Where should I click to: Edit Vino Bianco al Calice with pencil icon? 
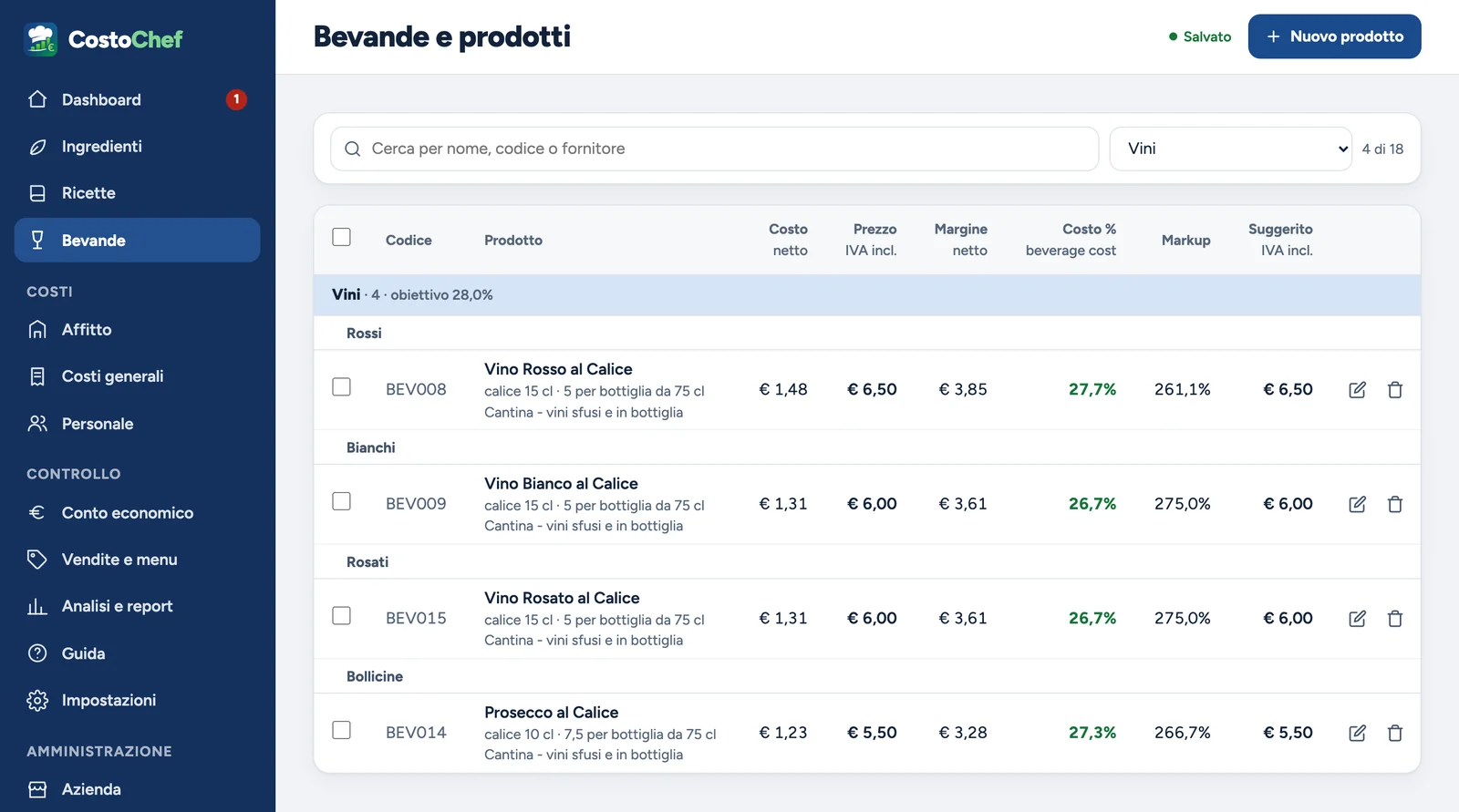(x=1357, y=504)
